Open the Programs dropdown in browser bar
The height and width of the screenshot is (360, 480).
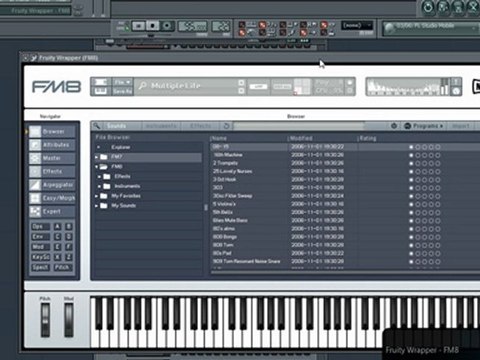point(424,126)
